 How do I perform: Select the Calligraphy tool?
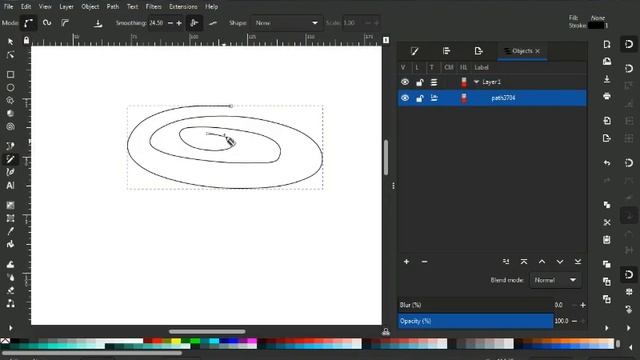click(x=10, y=172)
